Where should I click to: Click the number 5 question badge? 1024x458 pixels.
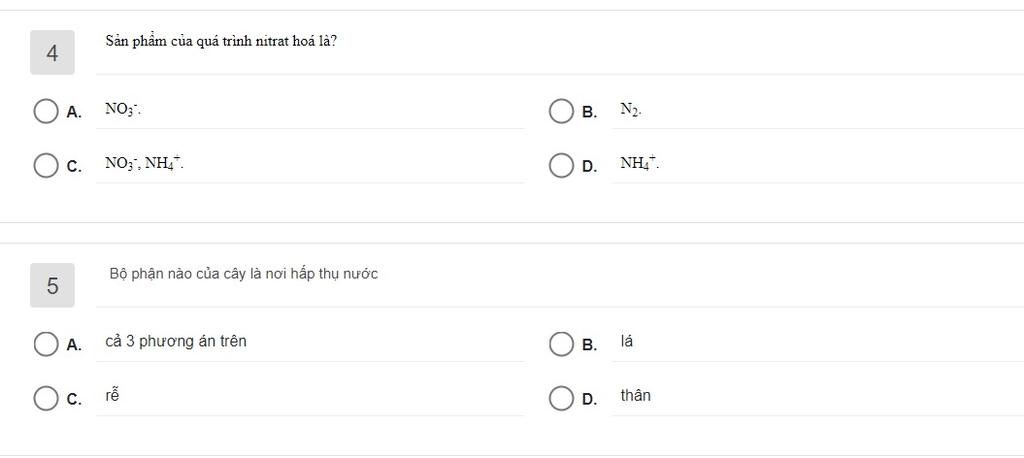[x=52, y=285]
